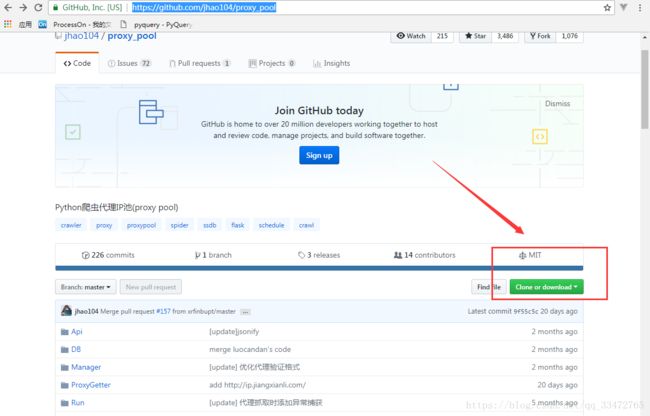Go back with the browser back arrow
The width and height of the screenshot is (650, 416).
[x=8, y=7]
